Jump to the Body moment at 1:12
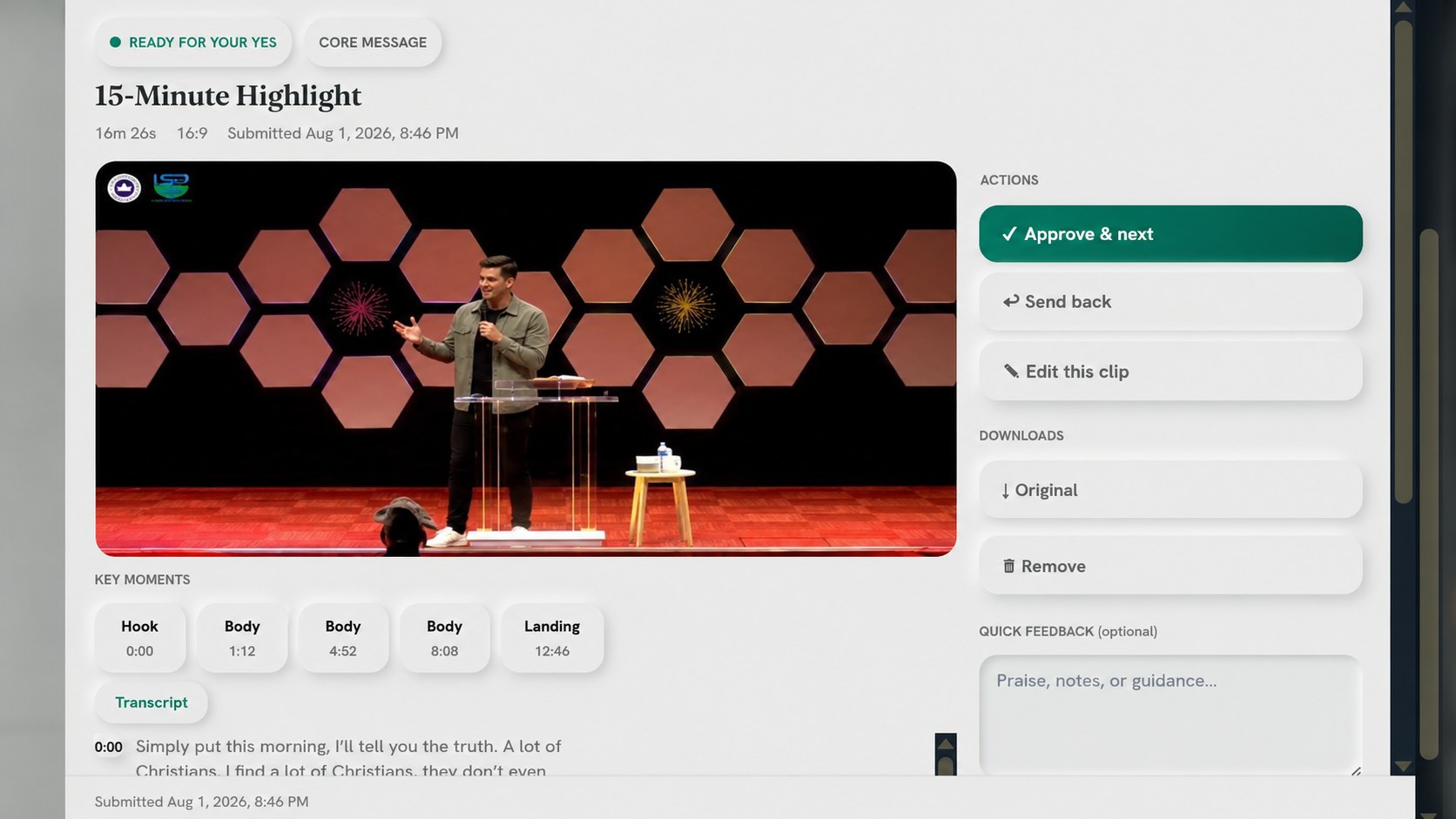 click(242, 638)
